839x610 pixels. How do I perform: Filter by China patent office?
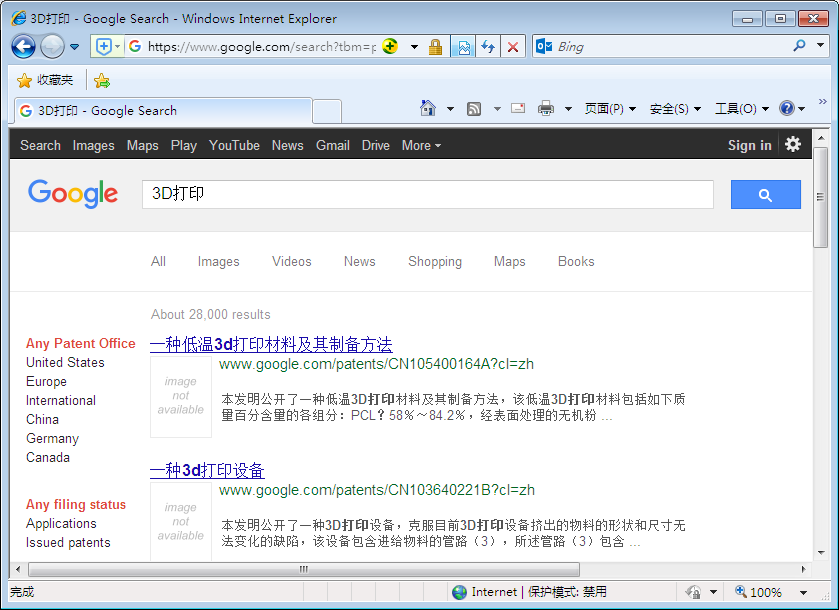42,420
